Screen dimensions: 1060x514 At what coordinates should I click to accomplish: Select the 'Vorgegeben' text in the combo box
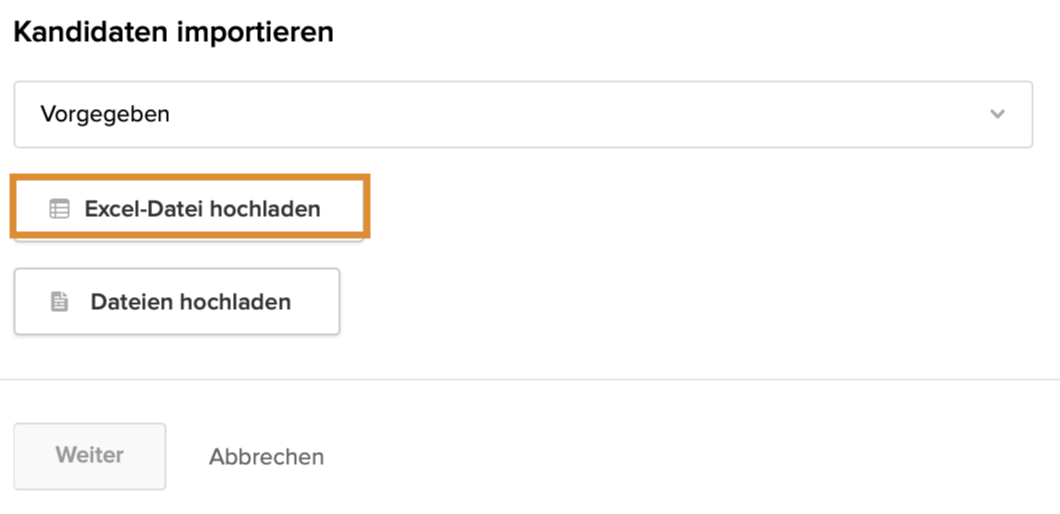point(105,114)
